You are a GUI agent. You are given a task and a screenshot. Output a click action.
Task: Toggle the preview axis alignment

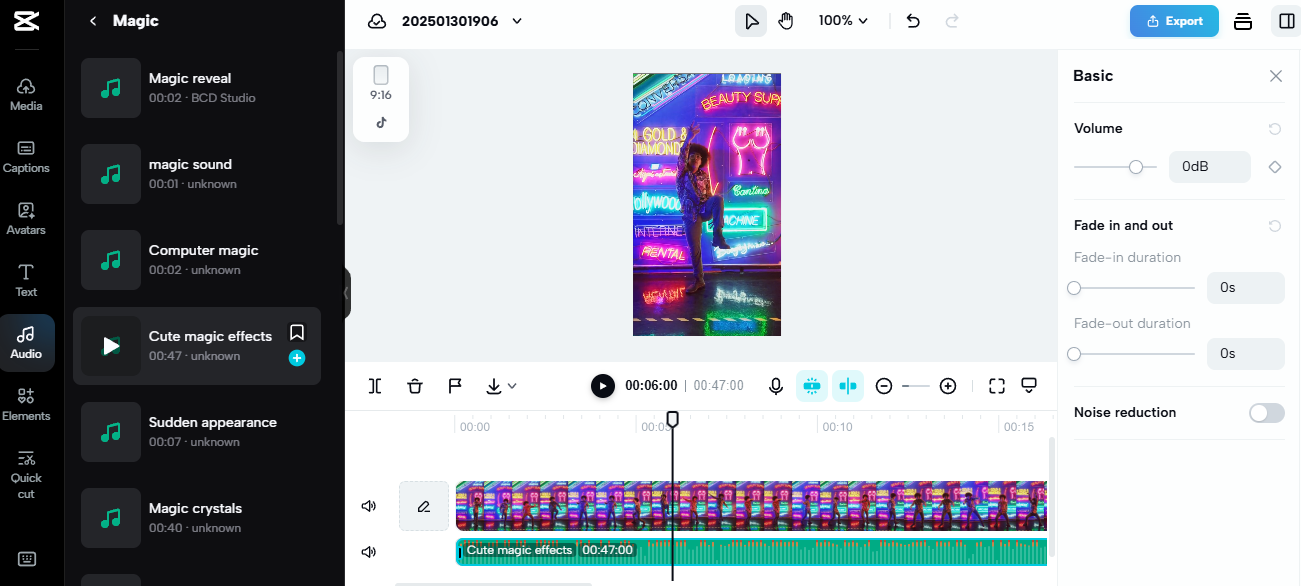pyautogui.click(x=848, y=386)
